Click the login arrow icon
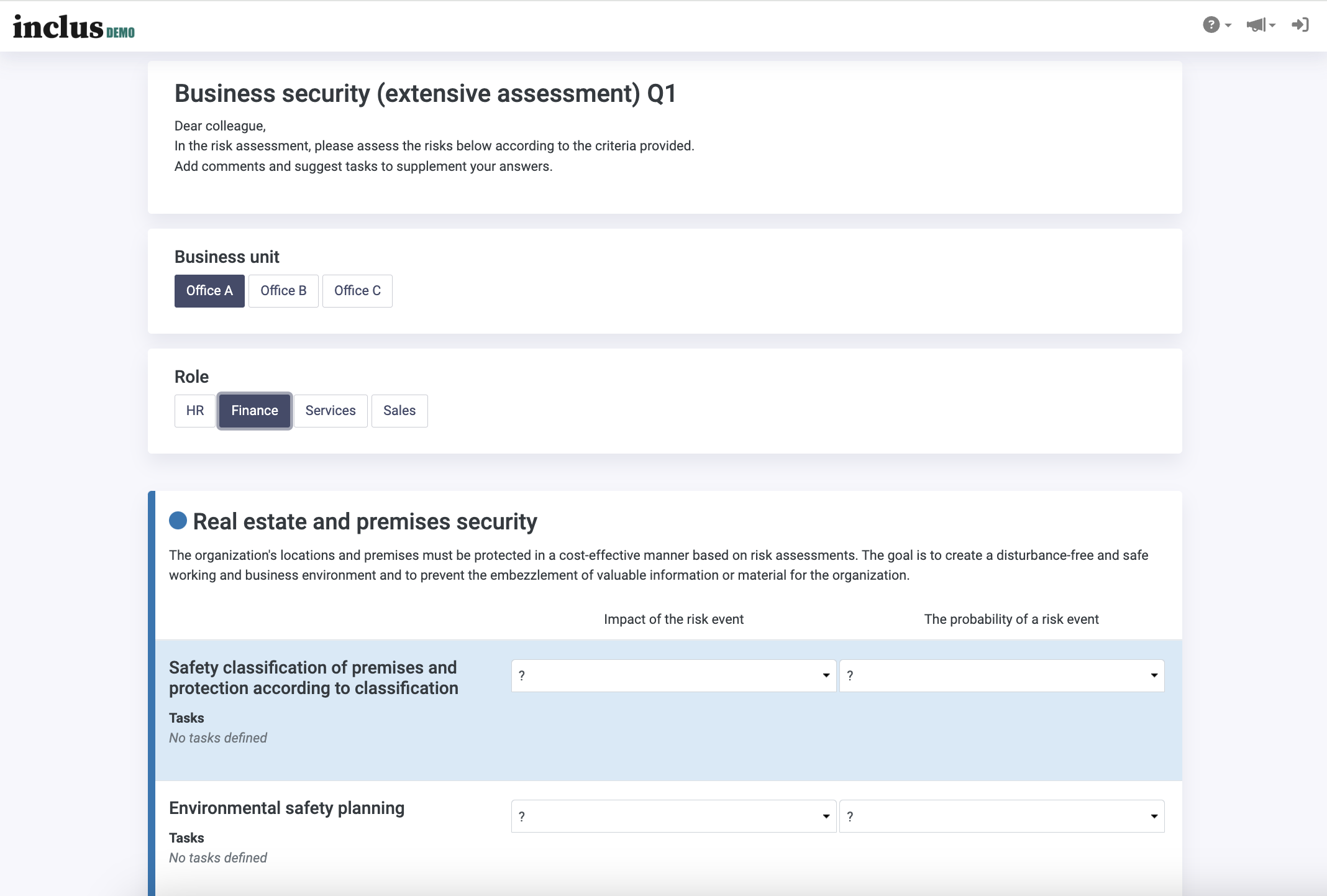Viewport: 1327px width, 896px height. pyautogui.click(x=1300, y=25)
